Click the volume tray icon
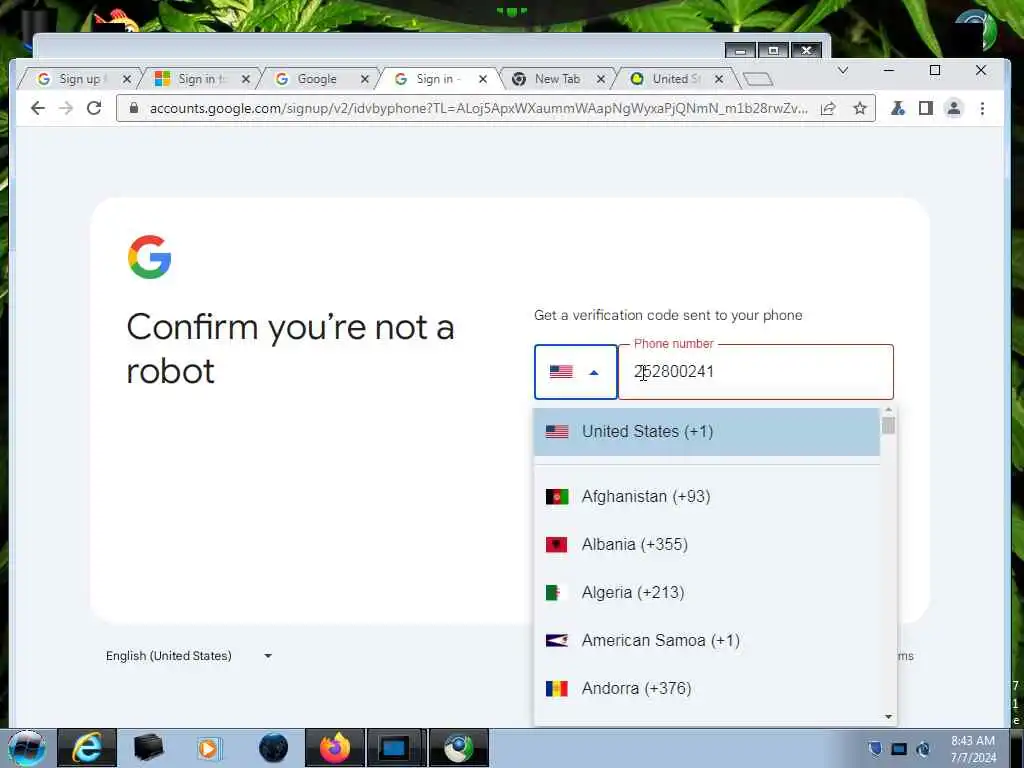This screenshot has height=768, width=1024. 923,749
